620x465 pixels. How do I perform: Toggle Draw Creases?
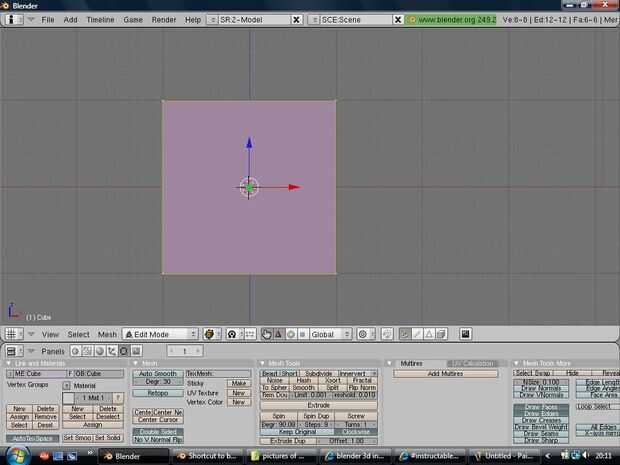tap(541, 420)
